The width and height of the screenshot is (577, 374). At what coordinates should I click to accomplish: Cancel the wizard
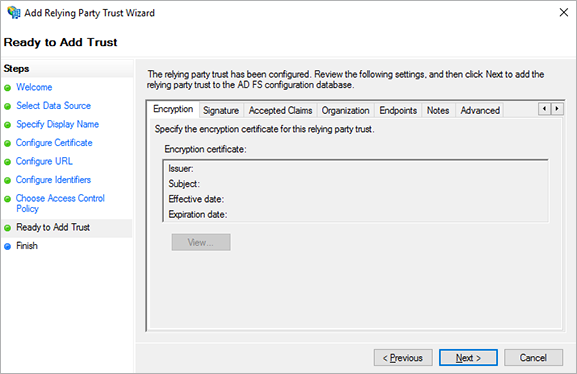click(533, 357)
